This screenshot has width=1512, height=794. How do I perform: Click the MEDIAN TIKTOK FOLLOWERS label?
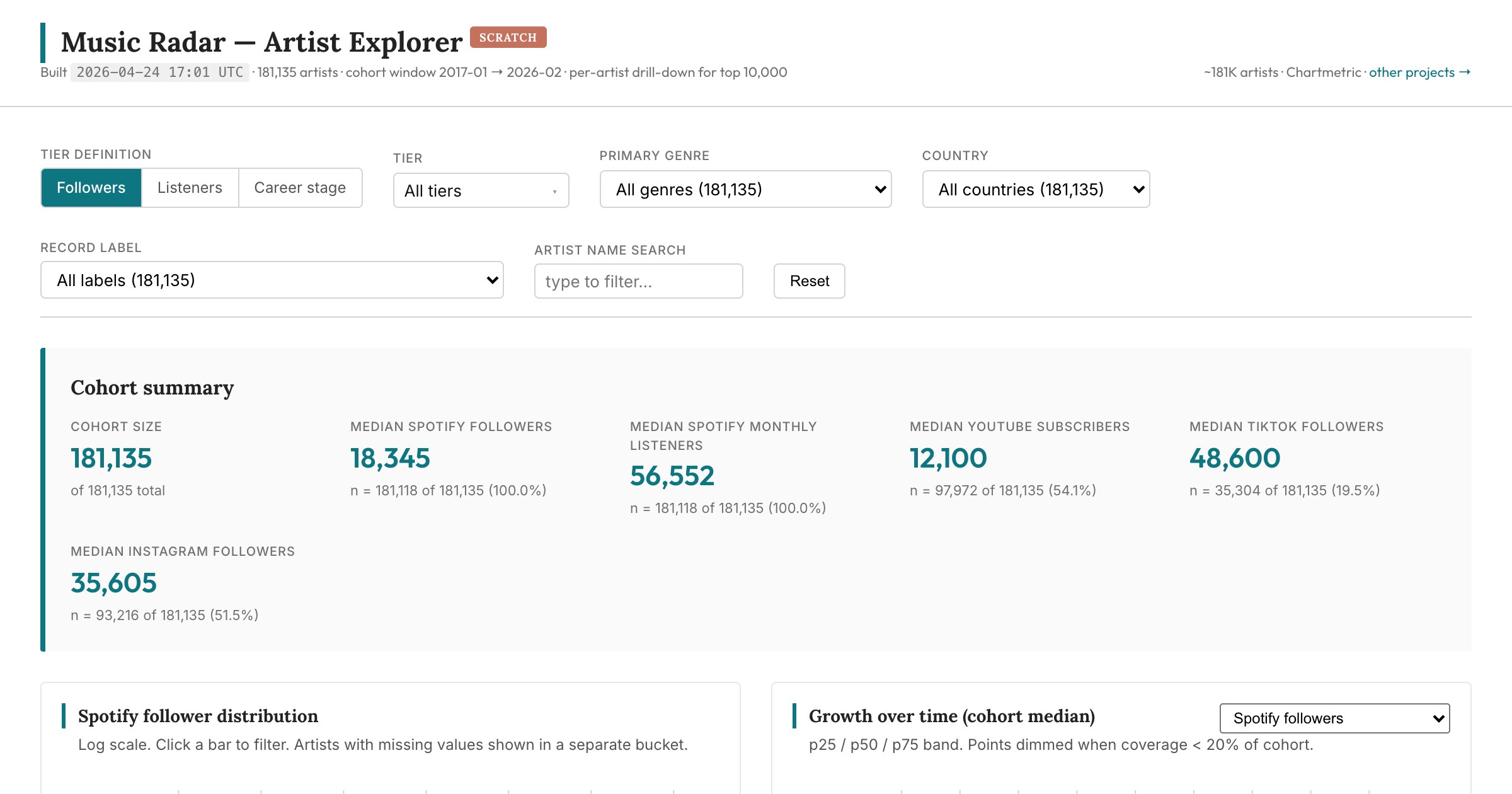pyautogui.click(x=1286, y=427)
